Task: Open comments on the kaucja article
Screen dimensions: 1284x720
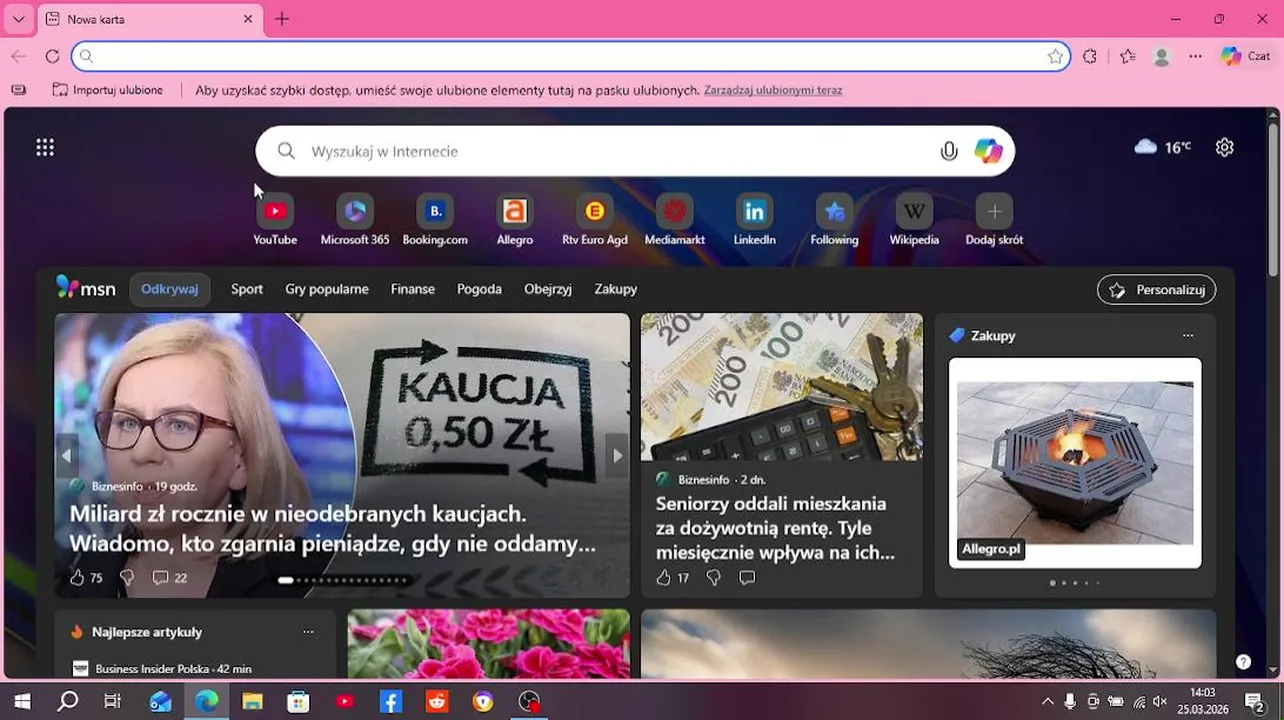Action: (x=169, y=577)
